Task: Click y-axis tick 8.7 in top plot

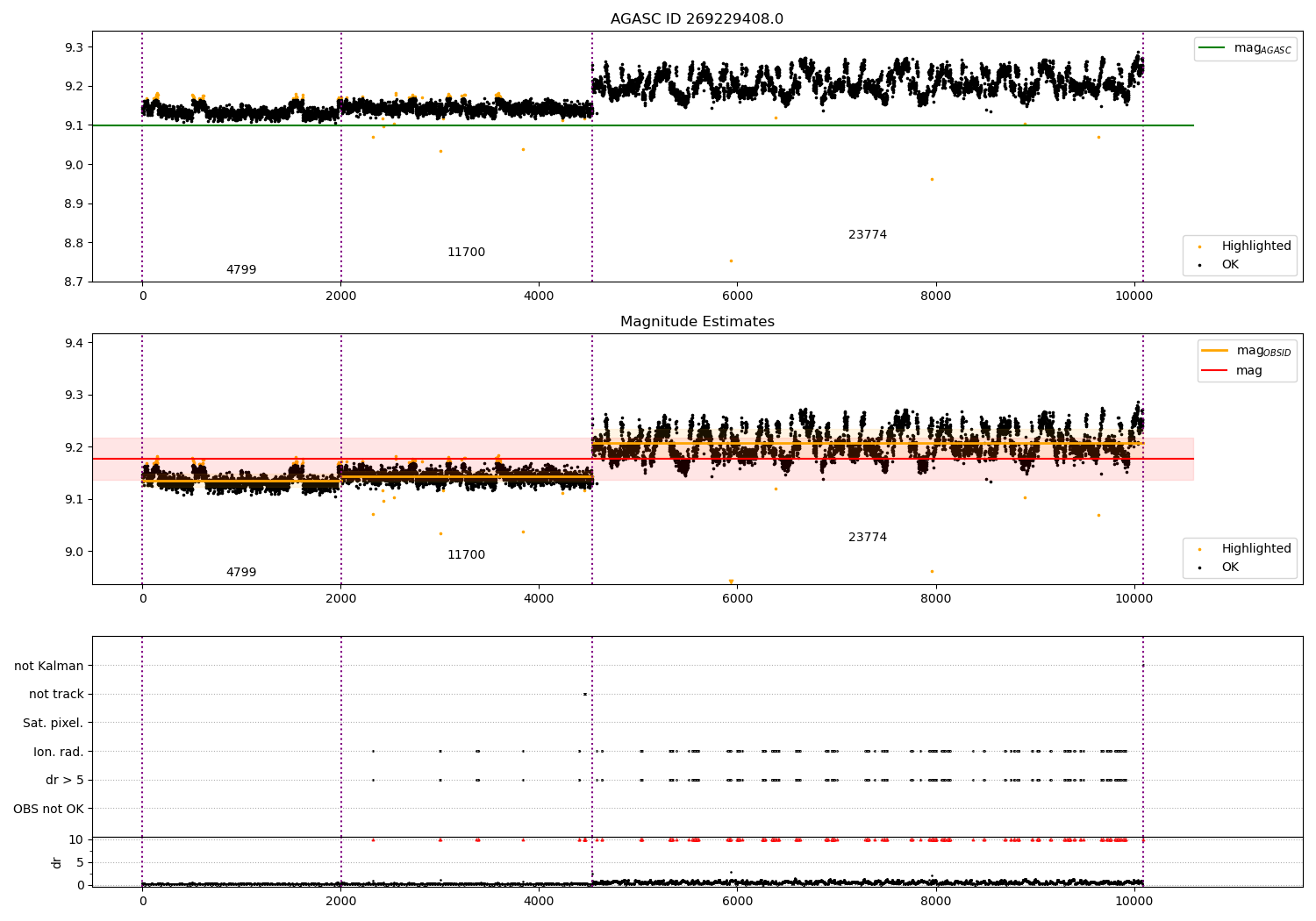Action: click(73, 282)
